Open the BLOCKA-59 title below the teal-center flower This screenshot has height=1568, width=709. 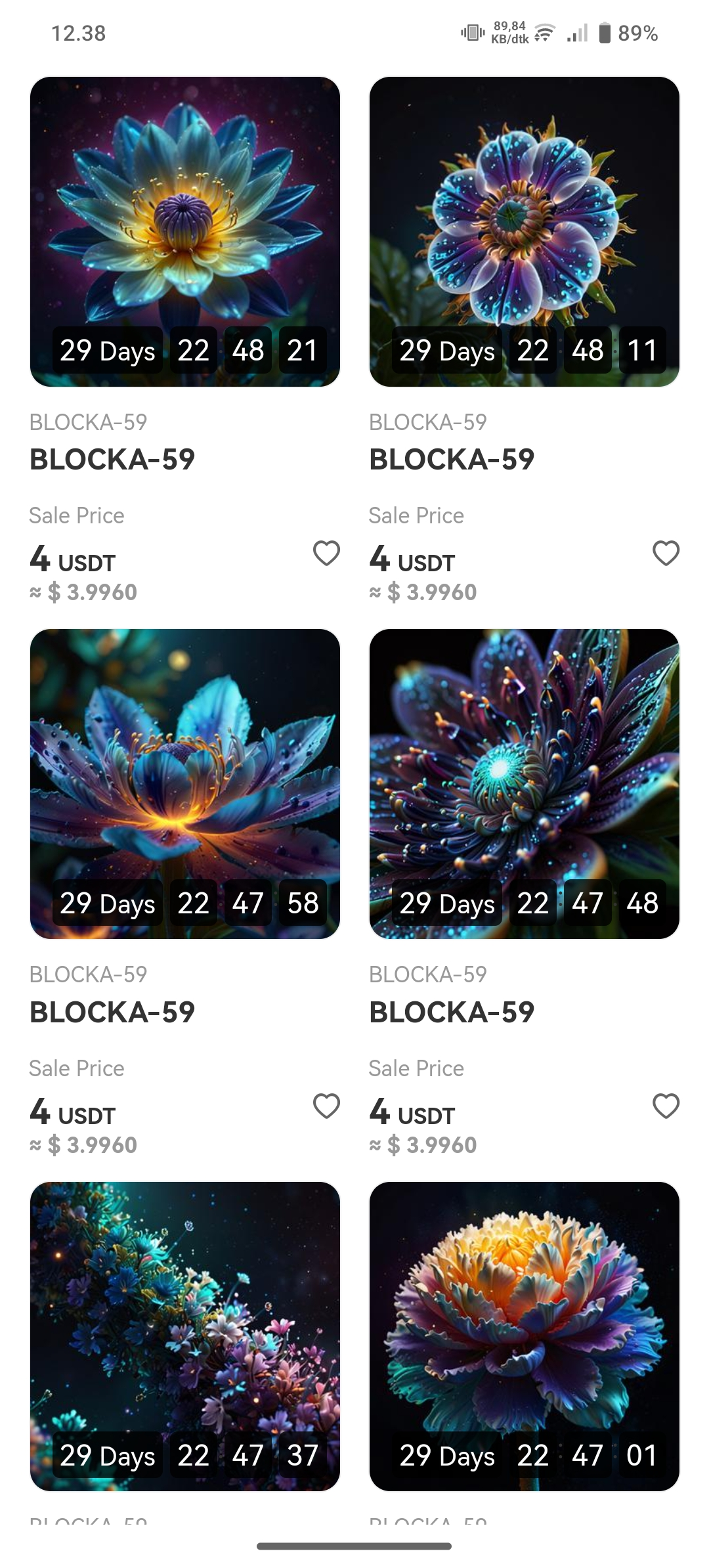452,1012
